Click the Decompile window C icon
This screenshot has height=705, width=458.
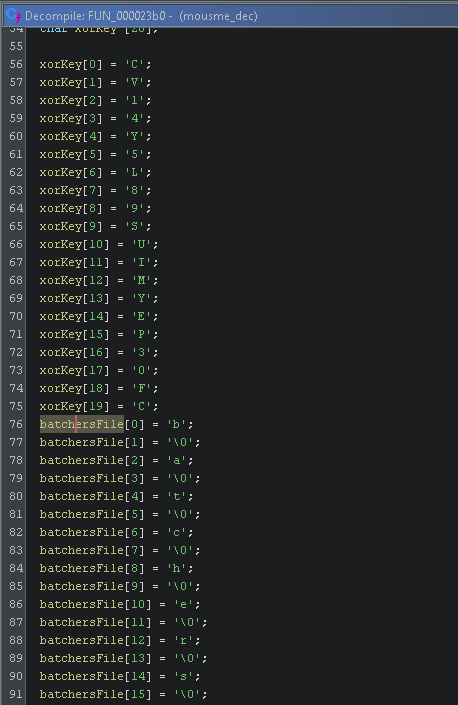[13, 15]
